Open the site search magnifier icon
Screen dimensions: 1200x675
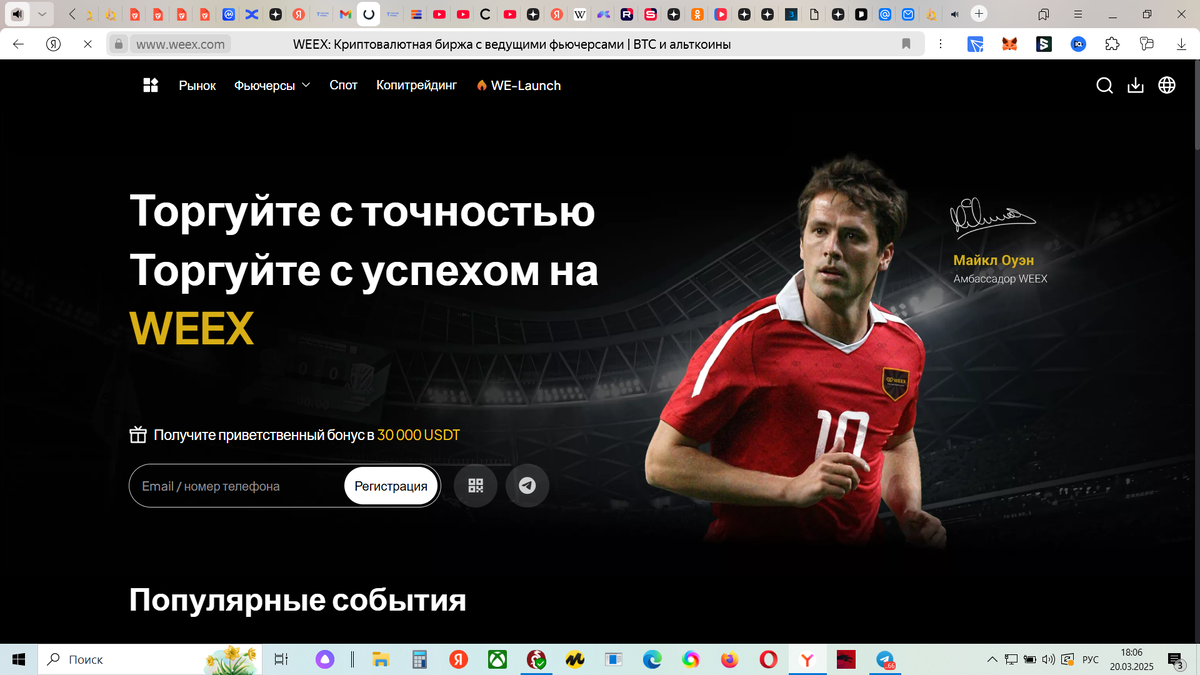(x=1104, y=85)
